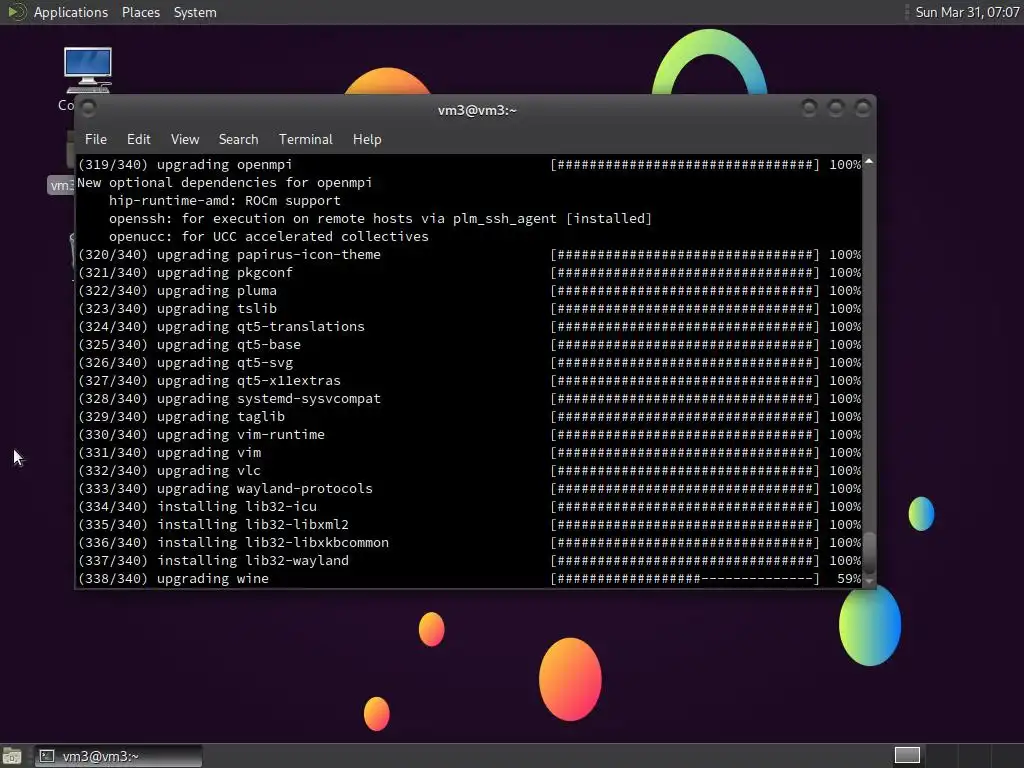Image resolution: width=1024 pixels, height=768 pixels.
Task: Click the 'upgrading wayland-protocols' line
Action: click(469, 488)
